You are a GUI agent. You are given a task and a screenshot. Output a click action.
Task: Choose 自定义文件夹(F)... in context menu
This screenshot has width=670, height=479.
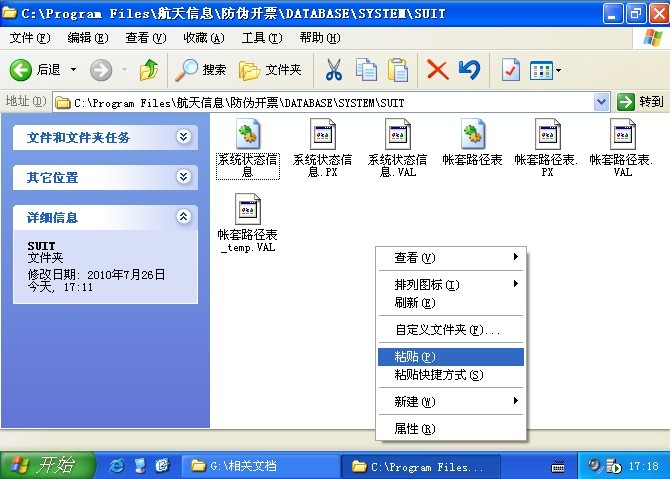[451, 329]
